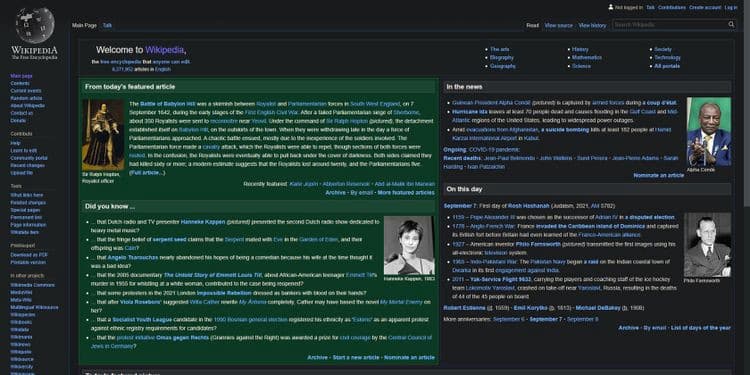Open the Science portal link
Screen dimensions: 750x375
pos(581,66)
